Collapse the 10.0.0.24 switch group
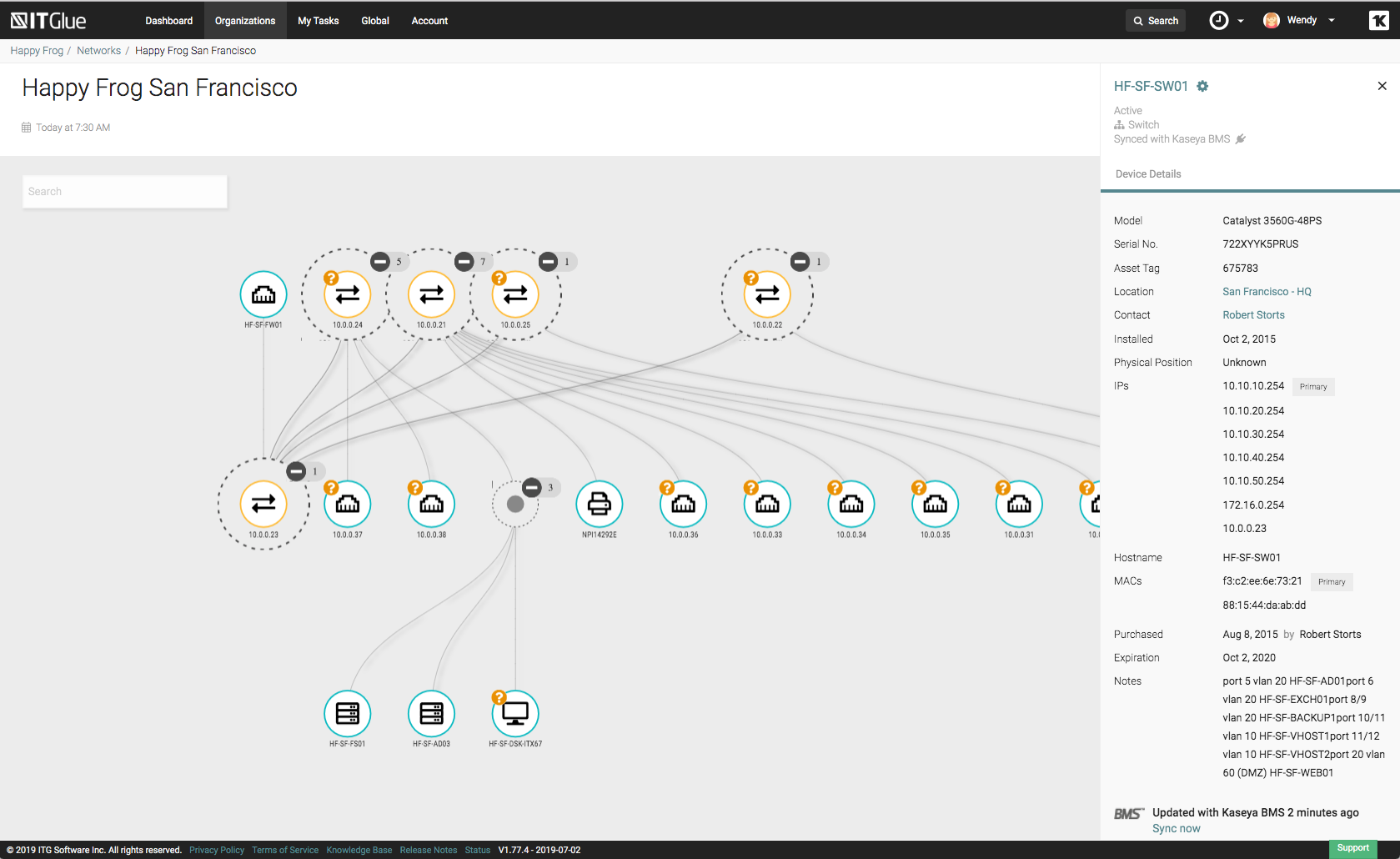 [380, 262]
